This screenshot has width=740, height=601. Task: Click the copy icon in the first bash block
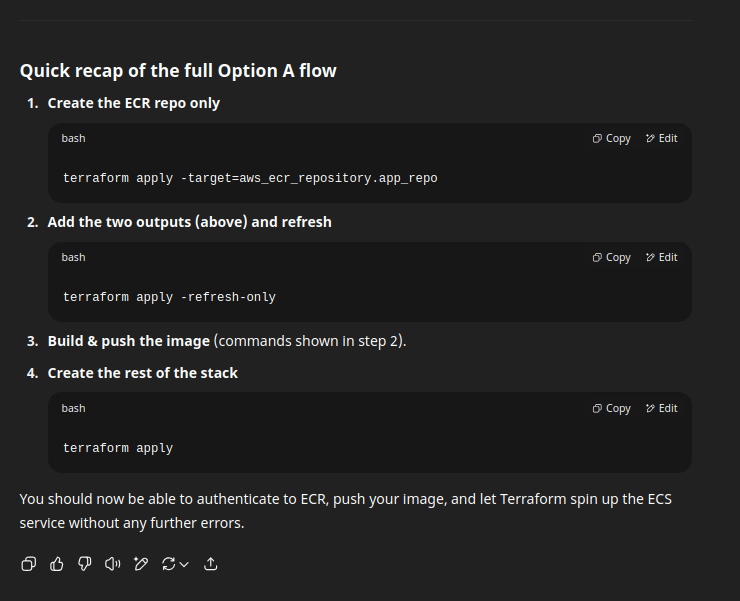(597, 138)
